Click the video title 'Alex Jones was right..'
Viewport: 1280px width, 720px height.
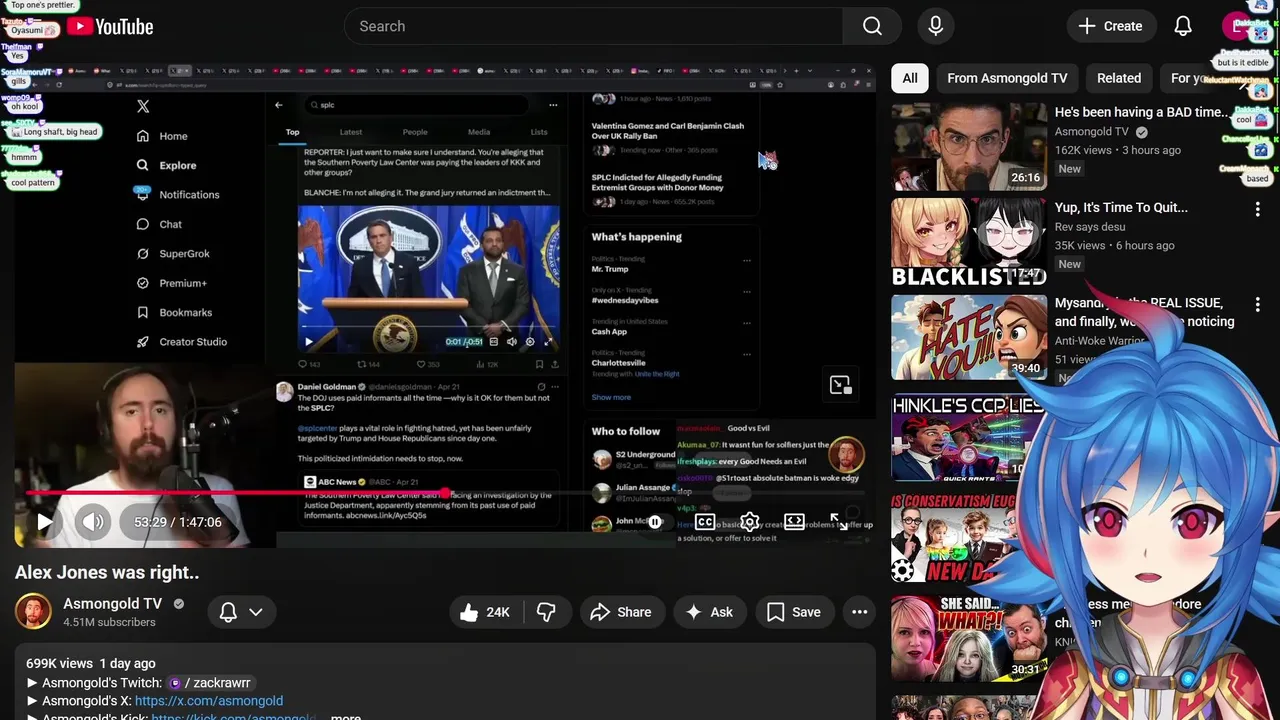point(107,573)
